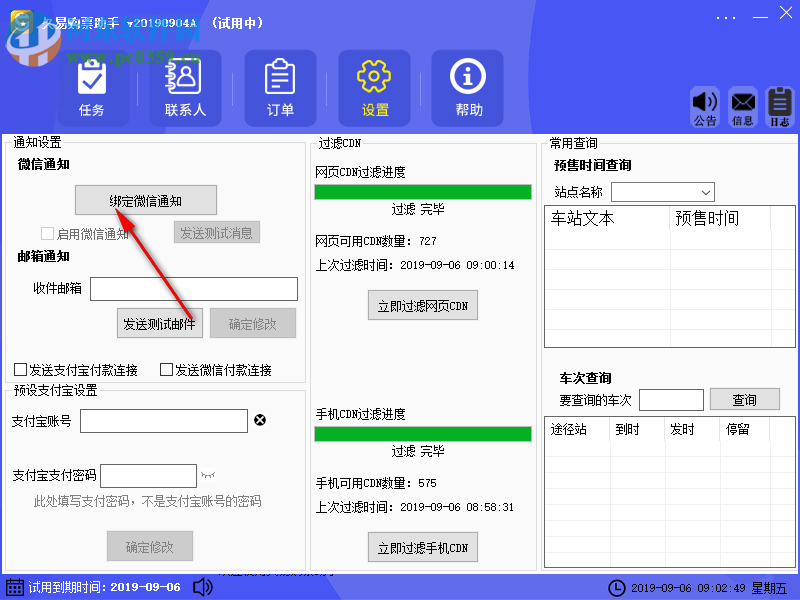Open the 日志 log clipboard icon
The height and width of the screenshot is (600, 800).
point(780,107)
